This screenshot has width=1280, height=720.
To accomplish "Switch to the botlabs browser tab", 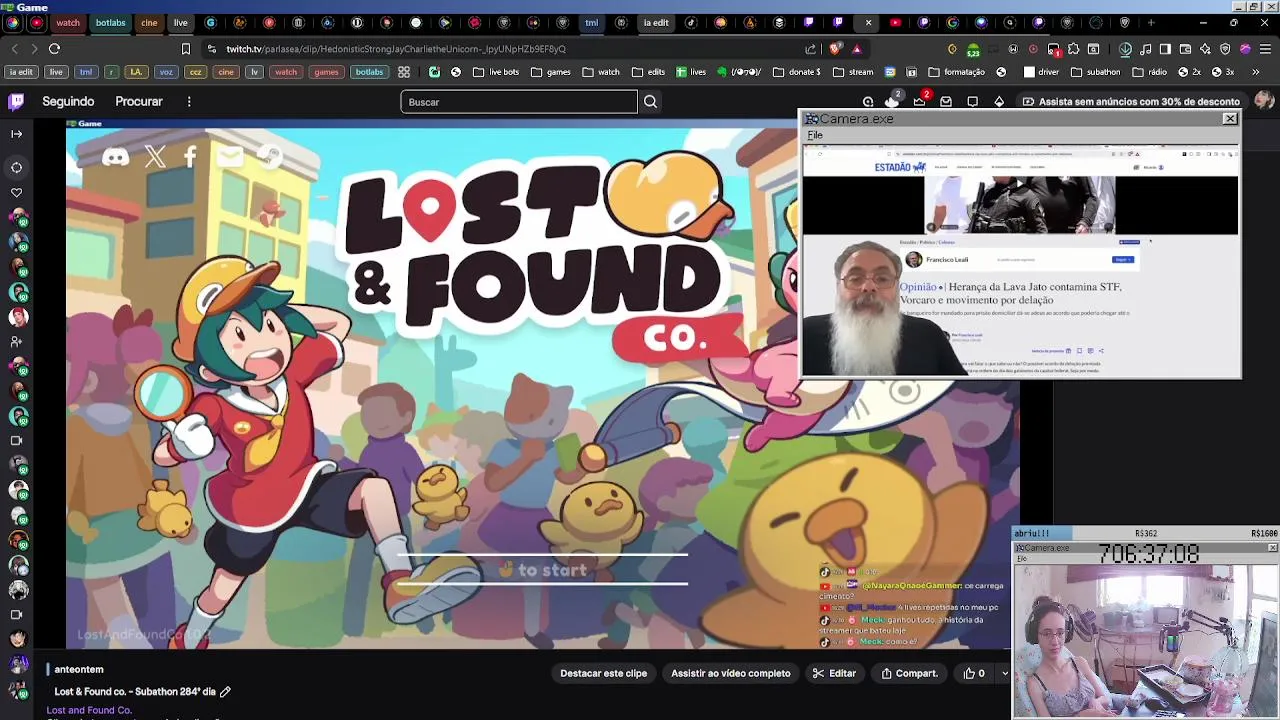I will (x=110, y=22).
